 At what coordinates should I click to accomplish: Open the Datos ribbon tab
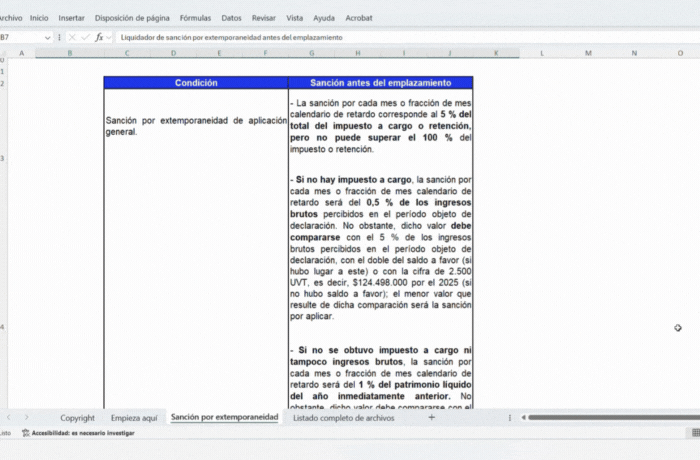pos(231,18)
